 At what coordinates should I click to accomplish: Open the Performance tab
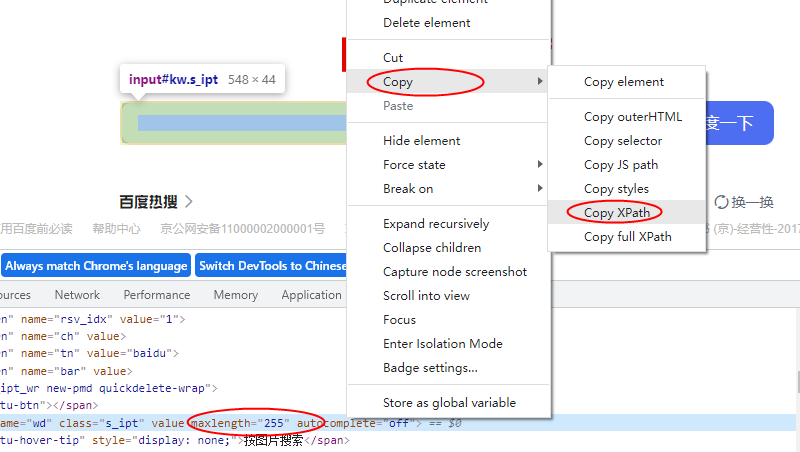[156, 295]
